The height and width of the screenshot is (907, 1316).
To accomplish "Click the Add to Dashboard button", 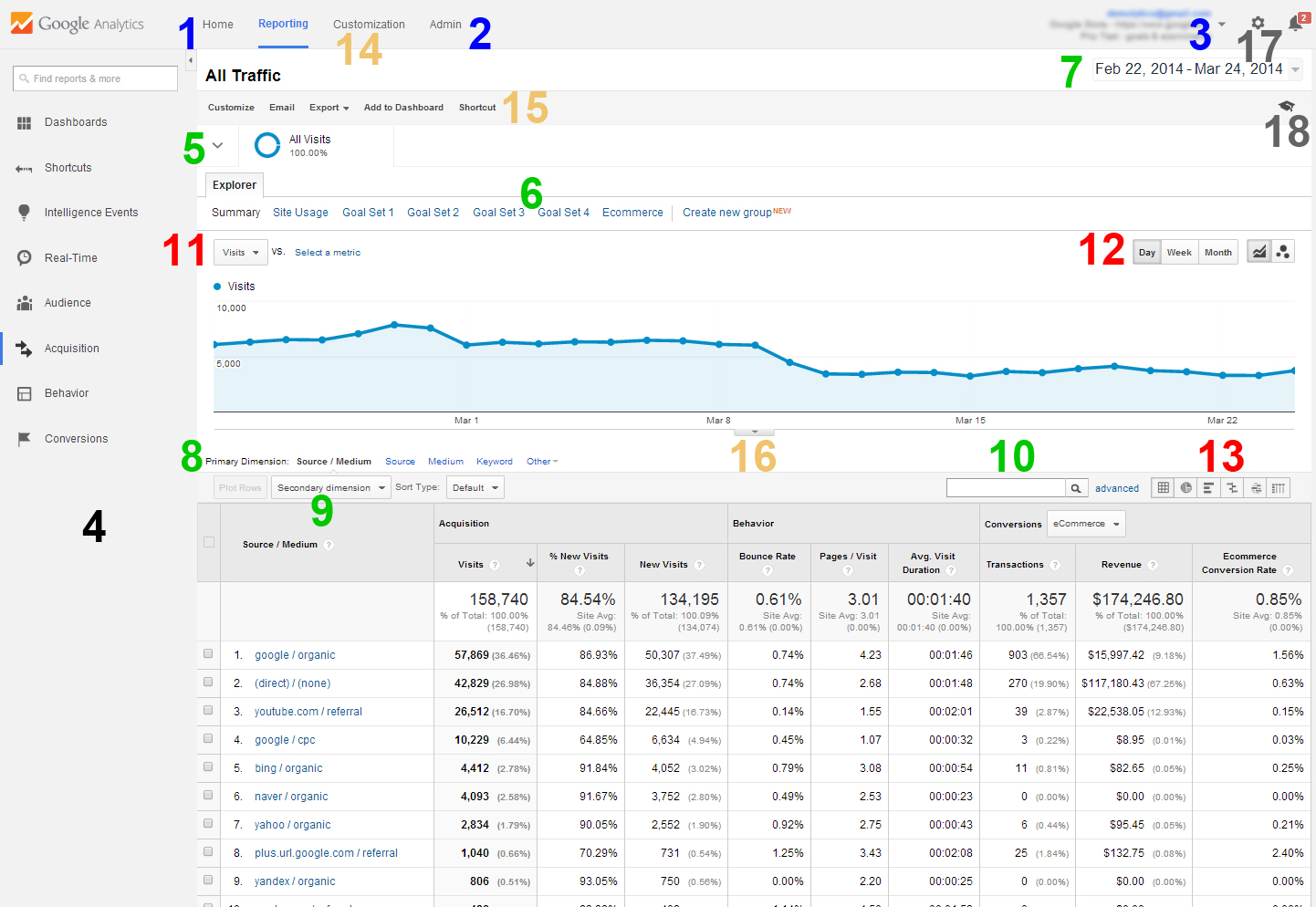I will [403, 108].
